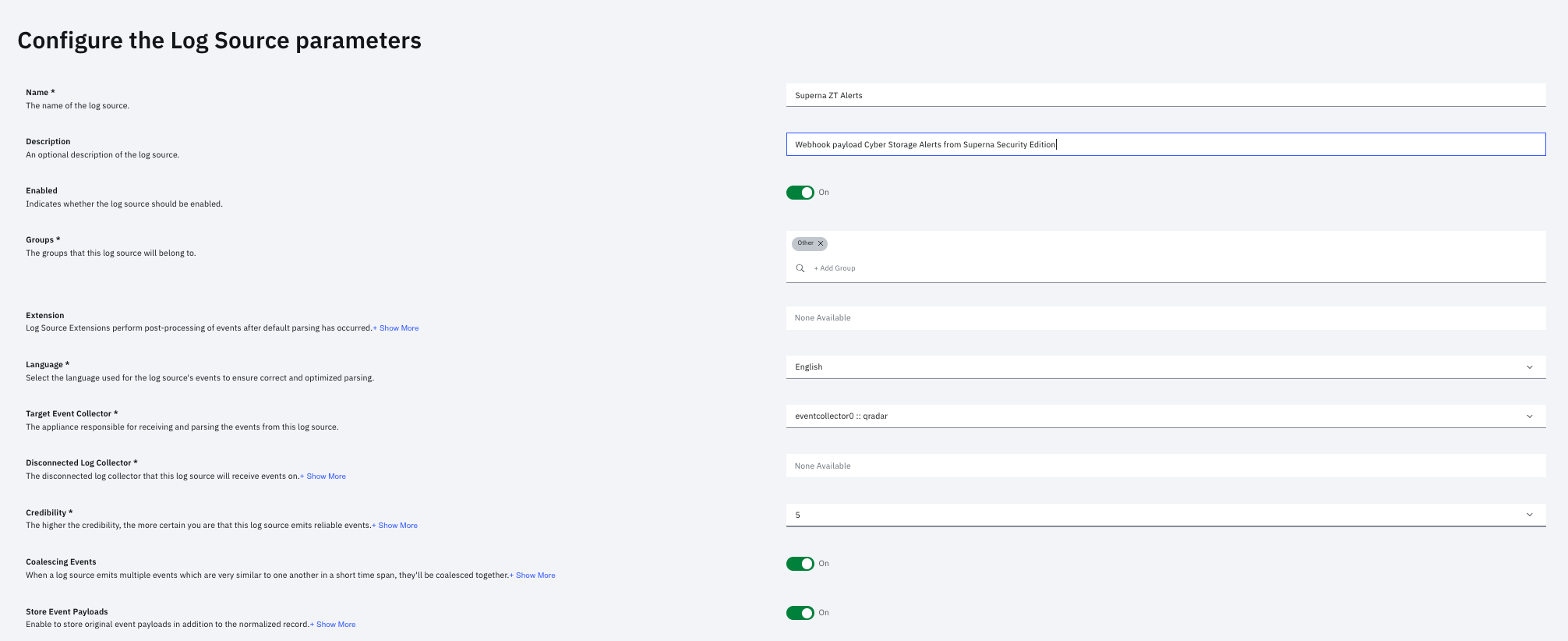Open the Language dropdown
This screenshot has height=641, width=1568.
coord(1164,367)
